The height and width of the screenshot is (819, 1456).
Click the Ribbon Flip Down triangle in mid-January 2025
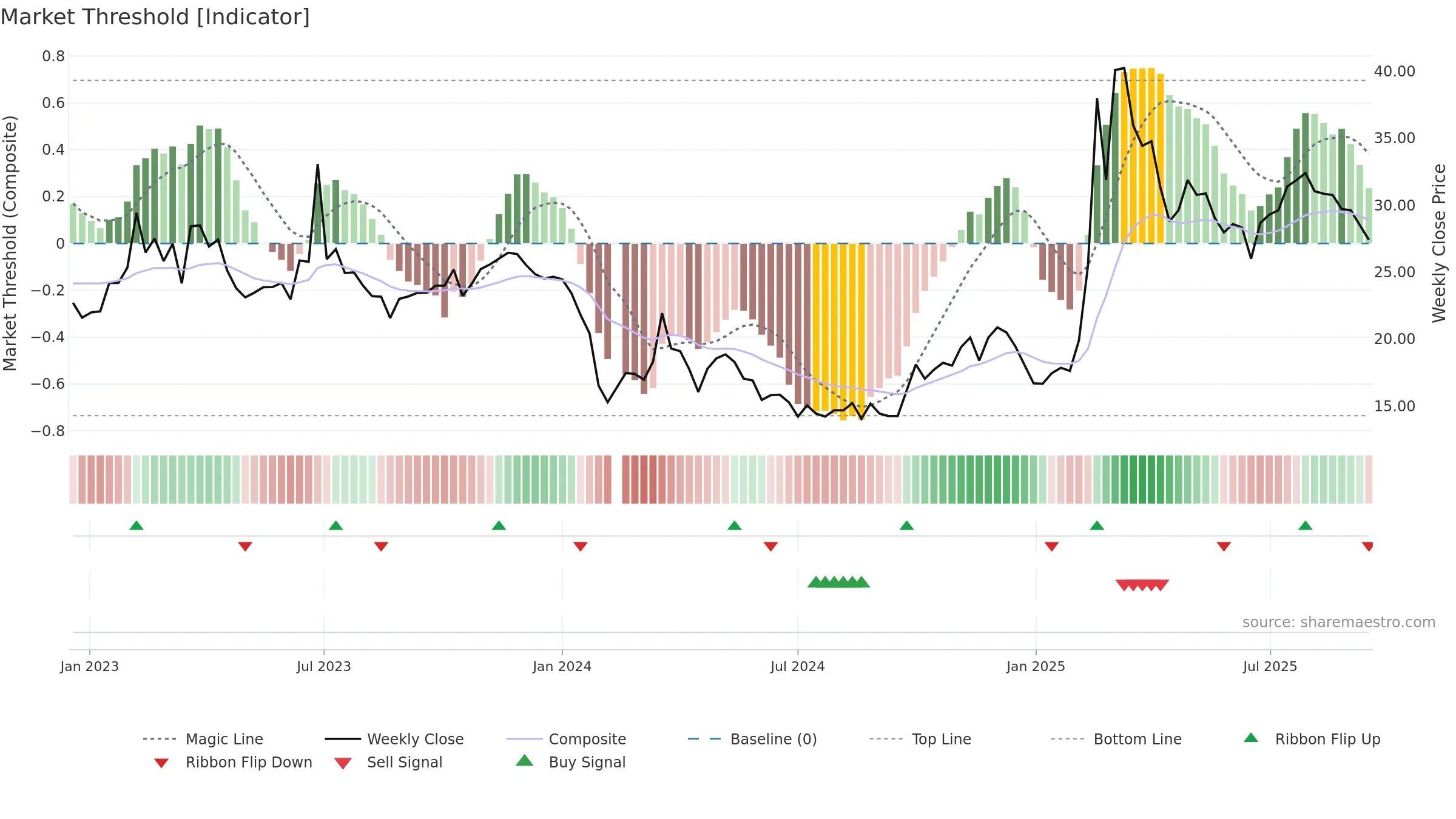coord(1052,547)
